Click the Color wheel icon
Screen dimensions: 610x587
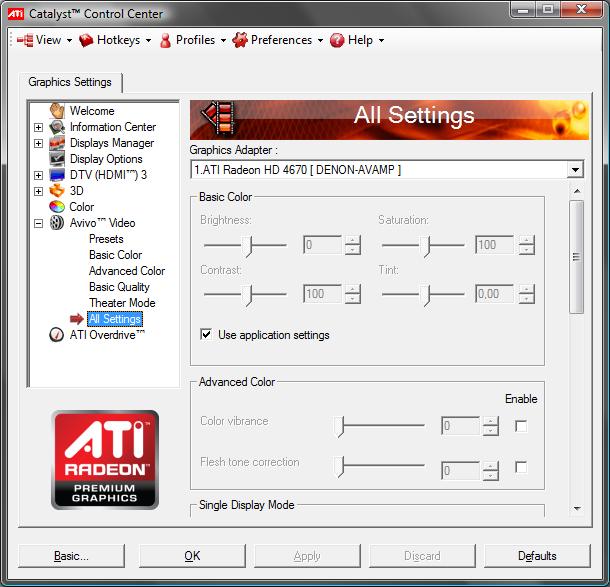pyautogui.click(x=58, y=207)
